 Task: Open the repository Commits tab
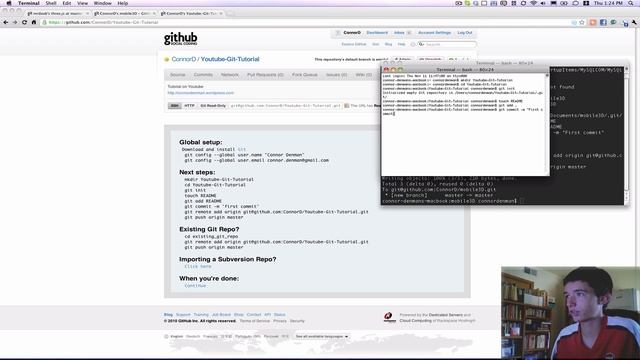pyautogui.click(x=203, y=75)
